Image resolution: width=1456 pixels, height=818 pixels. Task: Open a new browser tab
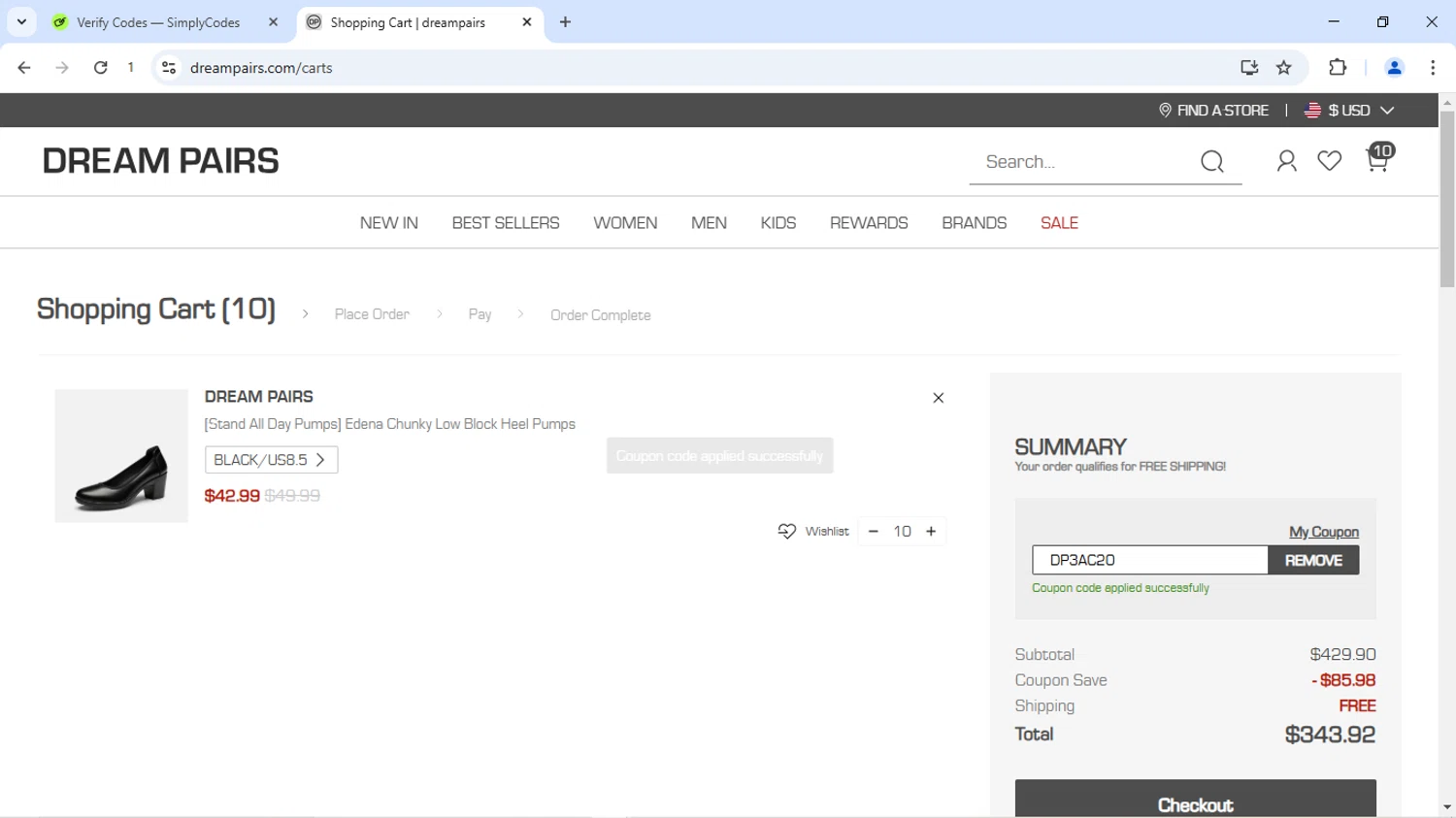566,22
